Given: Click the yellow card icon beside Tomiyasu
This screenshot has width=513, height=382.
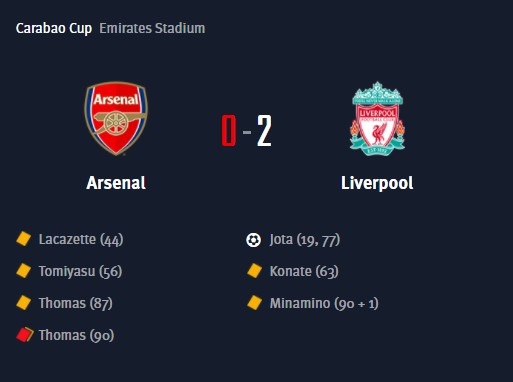Looking at the screenshot, I should tap(24, 271).
